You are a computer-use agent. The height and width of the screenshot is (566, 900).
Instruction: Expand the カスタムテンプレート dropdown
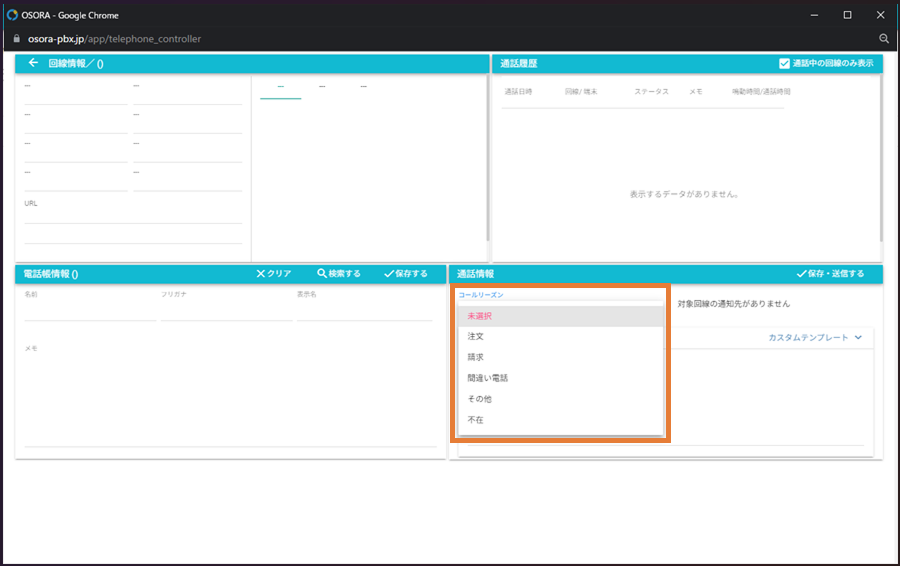(x=857, y=338)
